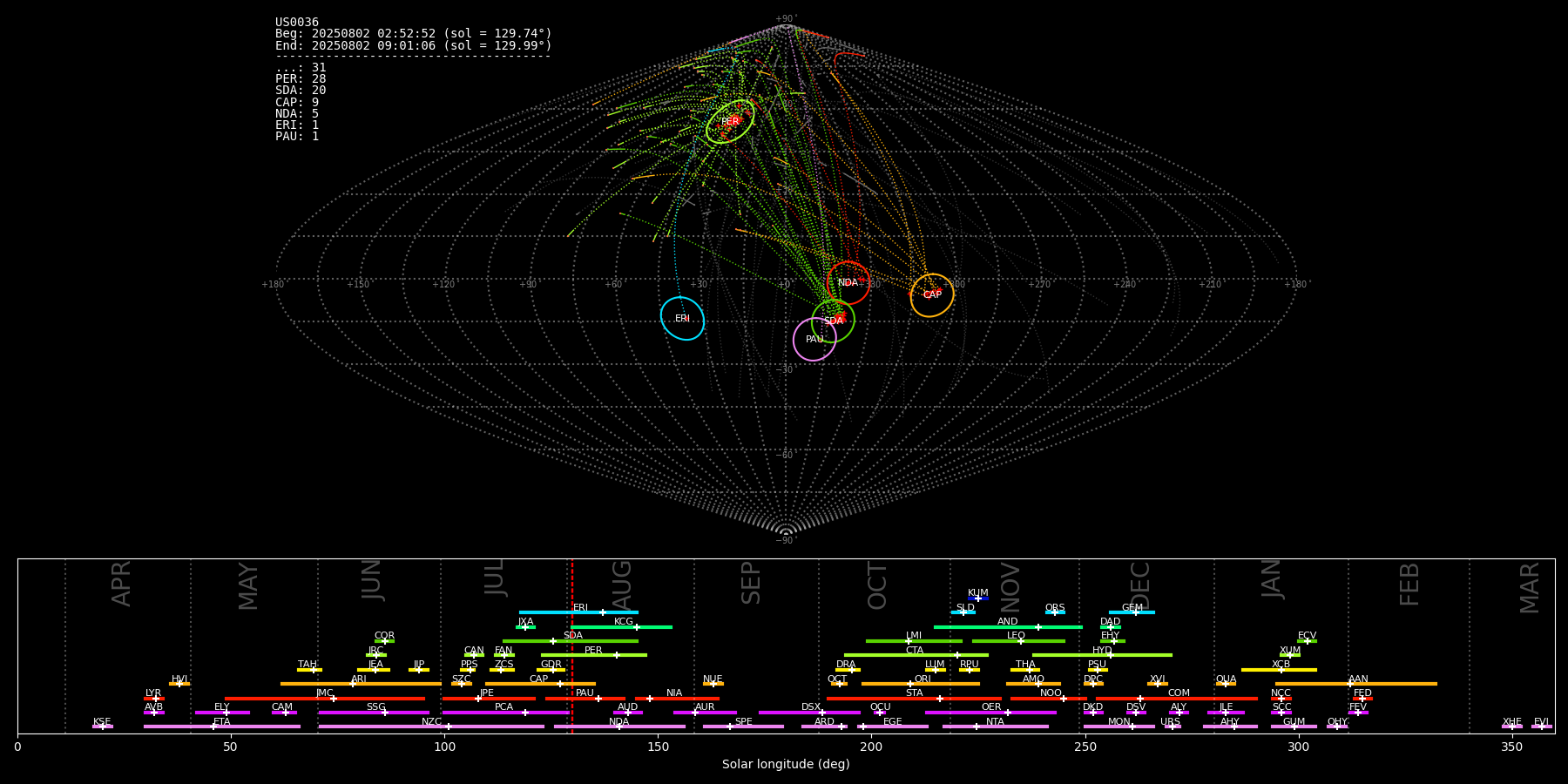Click the SDA activity bar in timeline

click(x=571, y=641)
